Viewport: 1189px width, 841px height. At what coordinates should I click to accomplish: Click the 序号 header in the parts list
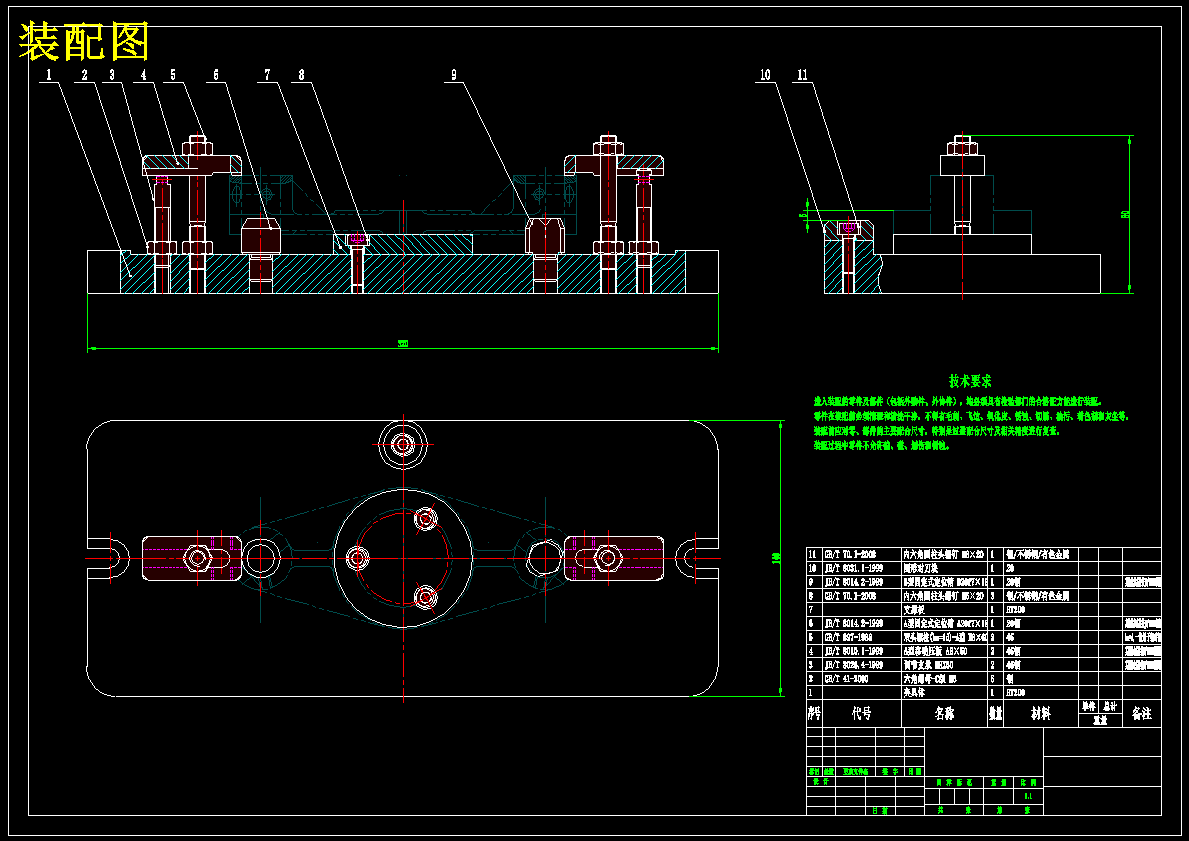tap(814, 714)
